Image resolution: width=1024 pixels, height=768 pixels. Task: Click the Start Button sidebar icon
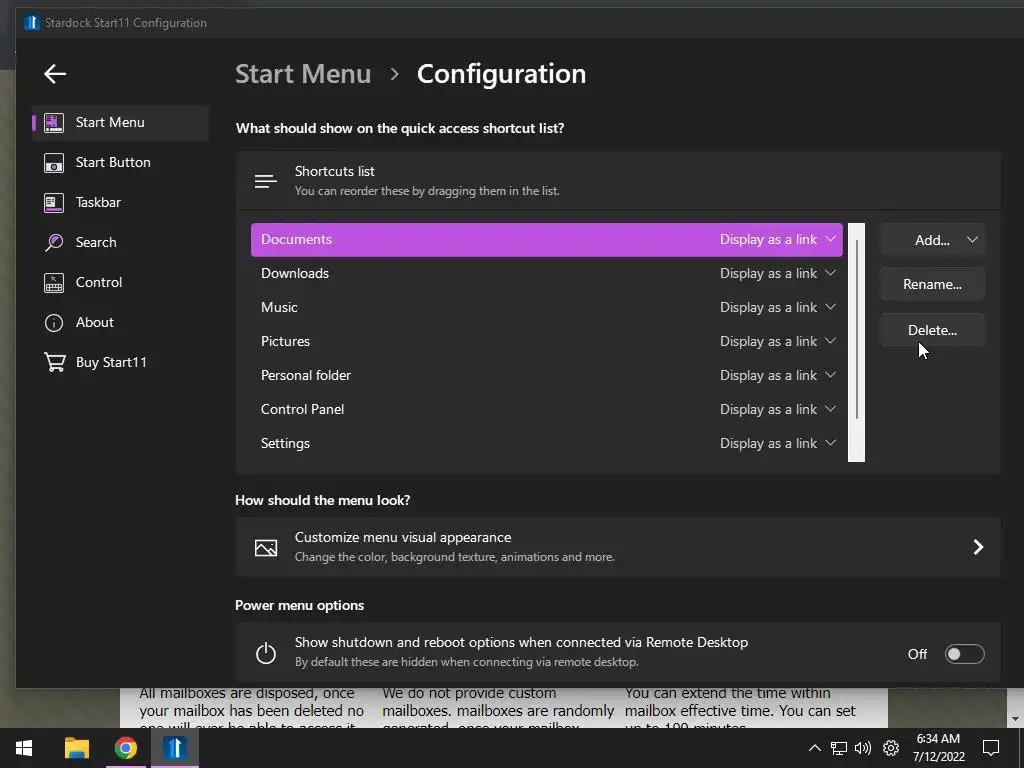pyautogui.click(x=54, y=163)
